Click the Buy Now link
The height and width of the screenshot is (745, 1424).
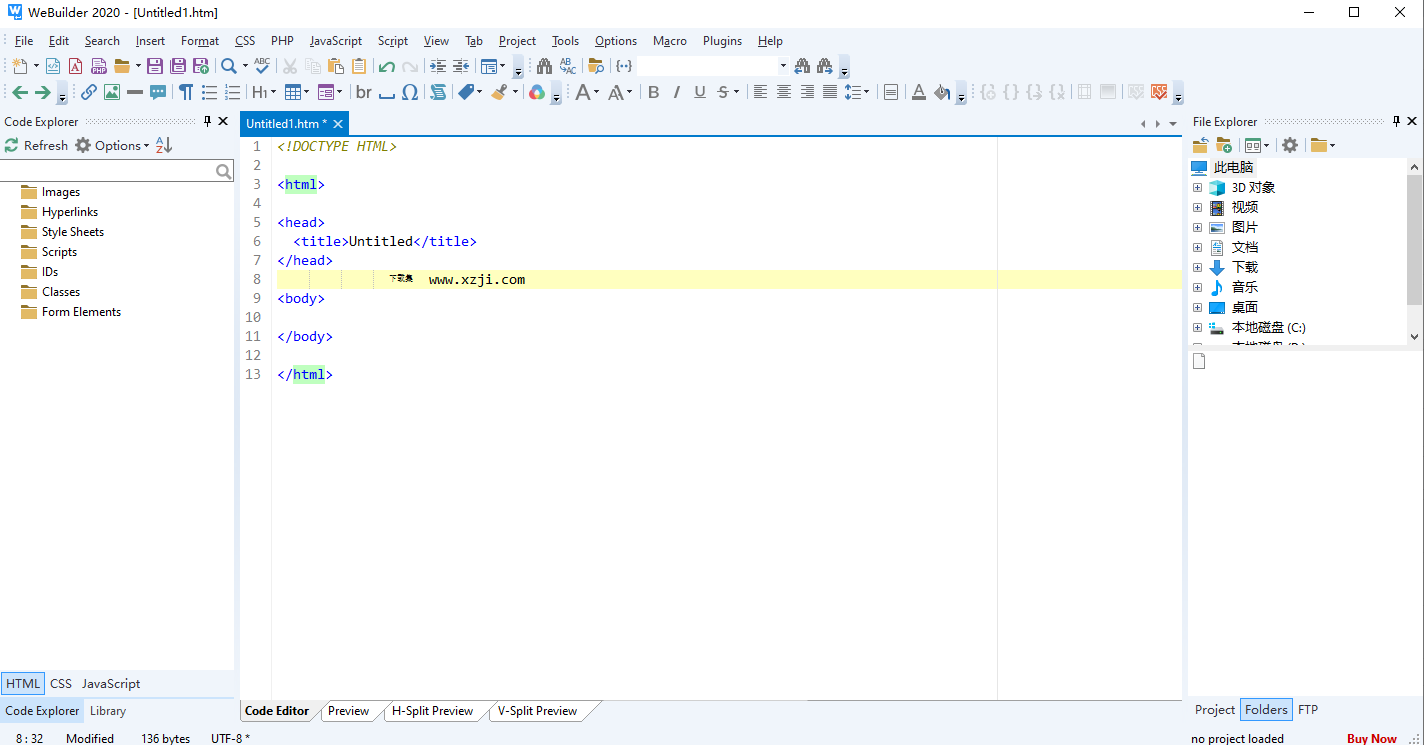tap(1371, 739)
